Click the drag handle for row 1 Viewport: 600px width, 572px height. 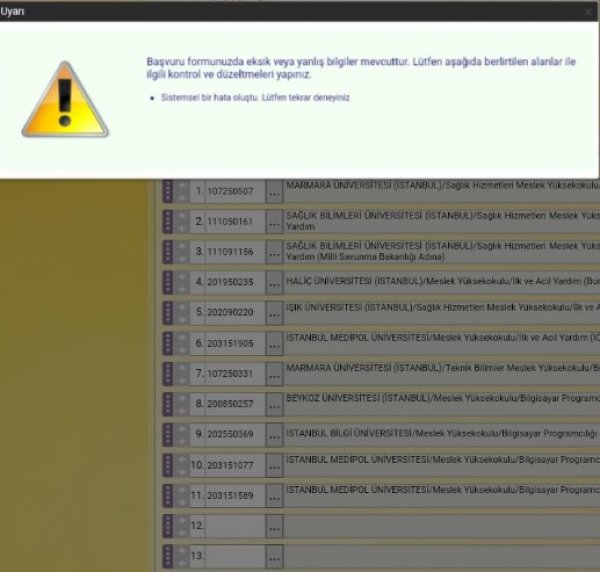point(167,191)
